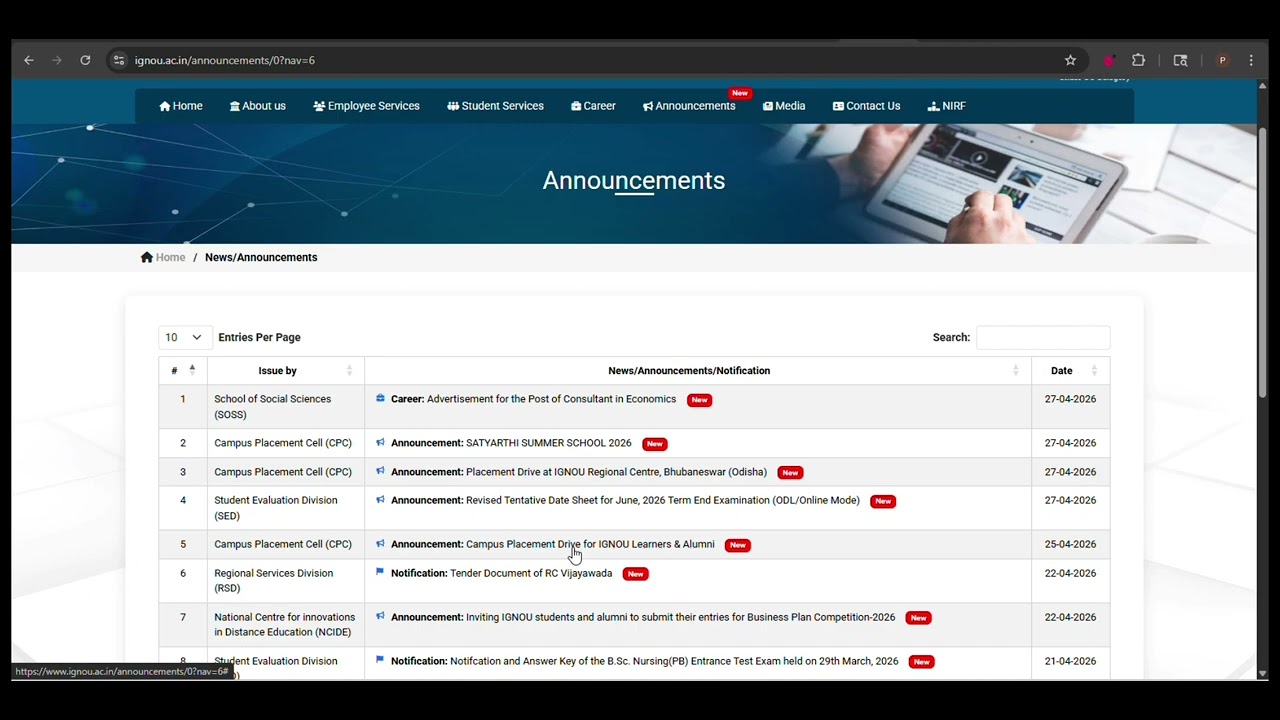Open the Student Services menu

tap(495, 106)
